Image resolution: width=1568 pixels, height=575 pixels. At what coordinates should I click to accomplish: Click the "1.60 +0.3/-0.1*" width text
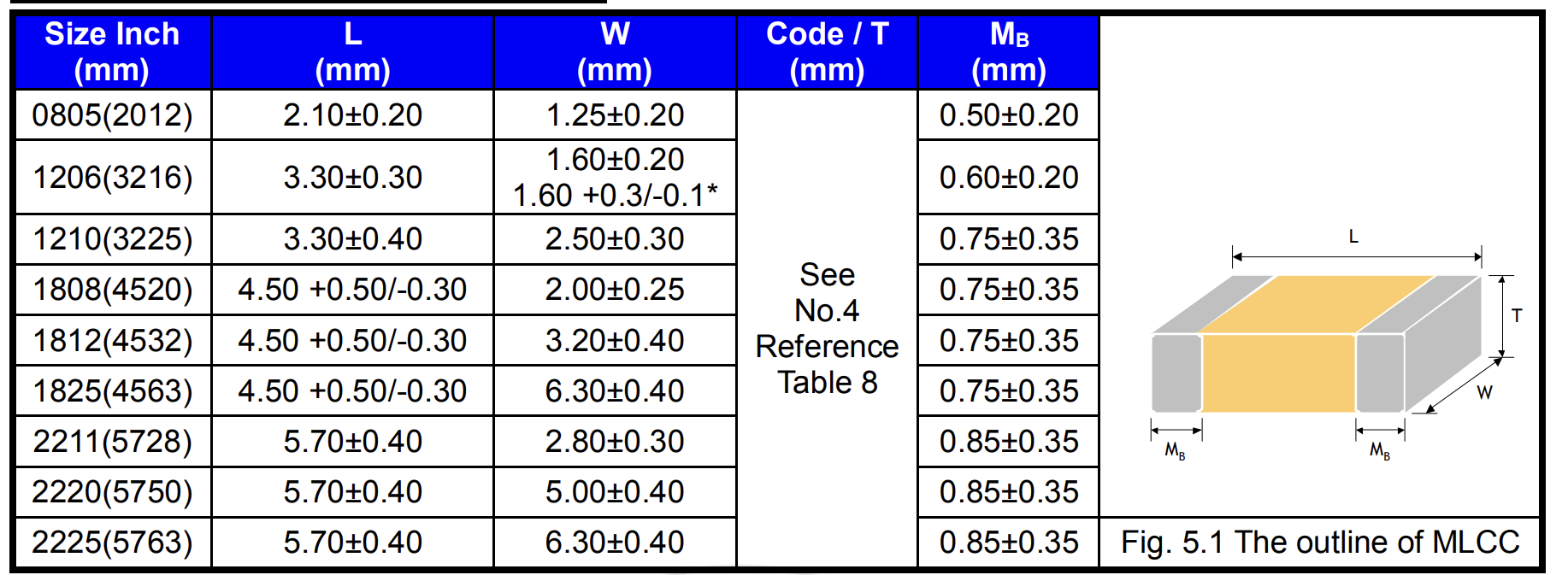point(615,196)
